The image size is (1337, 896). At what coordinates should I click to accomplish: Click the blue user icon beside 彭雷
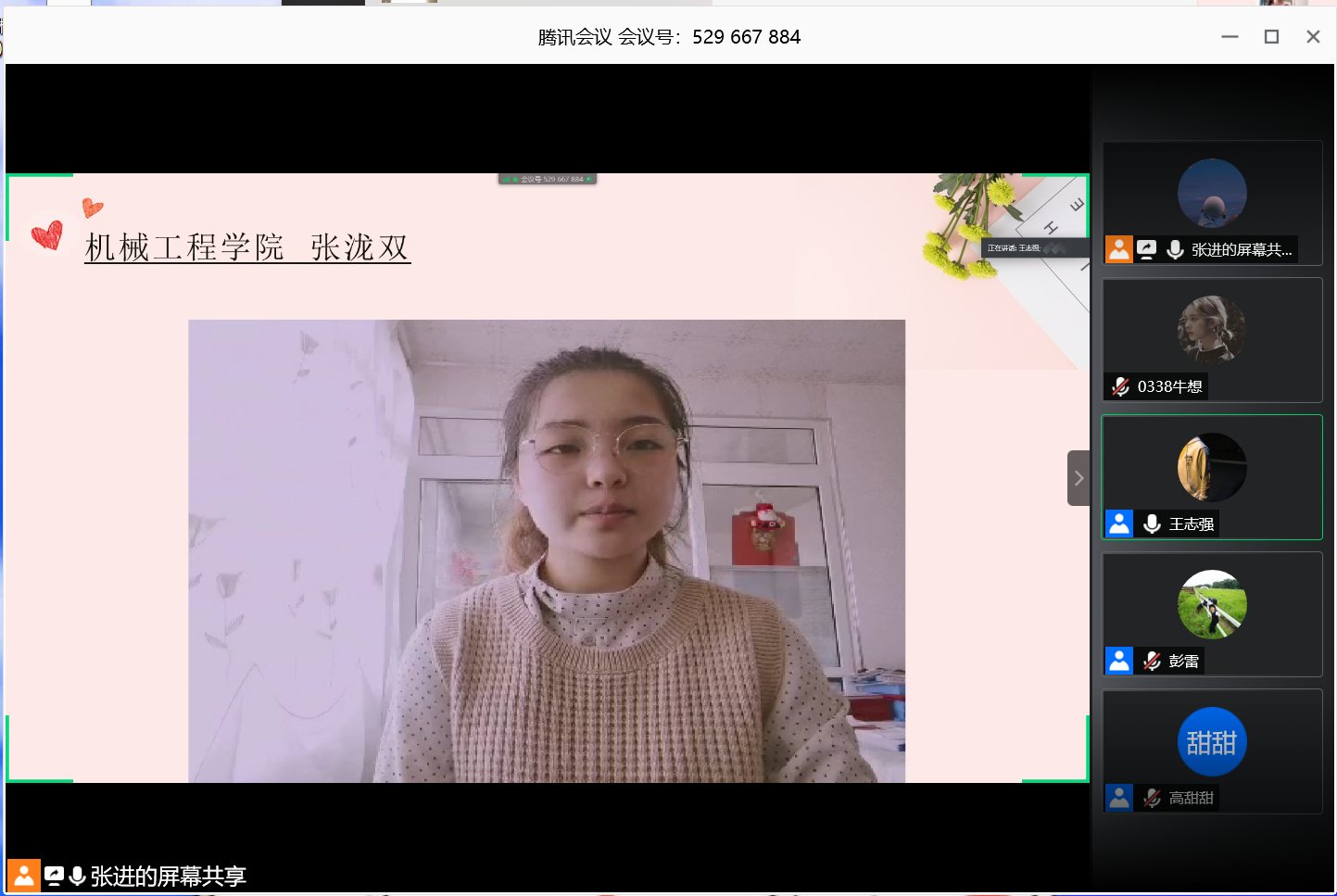coord(1119,661)
